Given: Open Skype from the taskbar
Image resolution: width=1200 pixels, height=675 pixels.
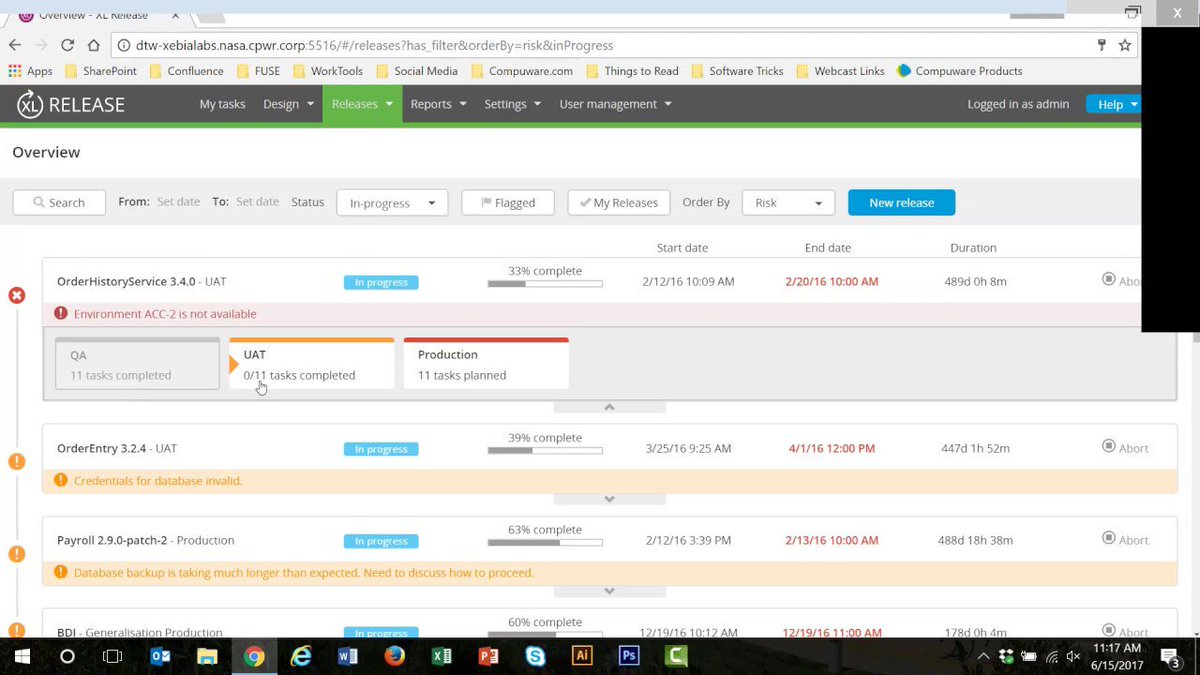Looking at the screenshot, I should (536, 656).
